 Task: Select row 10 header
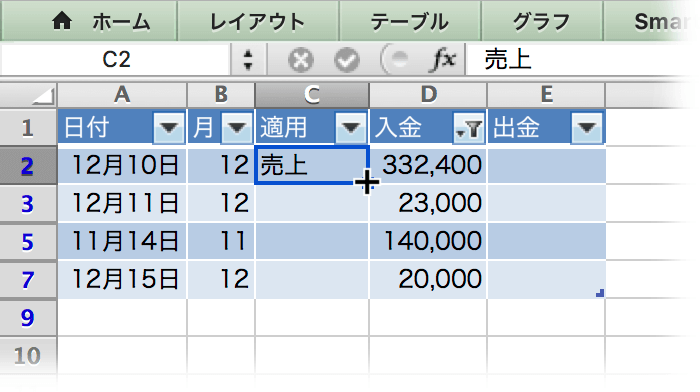28,355
